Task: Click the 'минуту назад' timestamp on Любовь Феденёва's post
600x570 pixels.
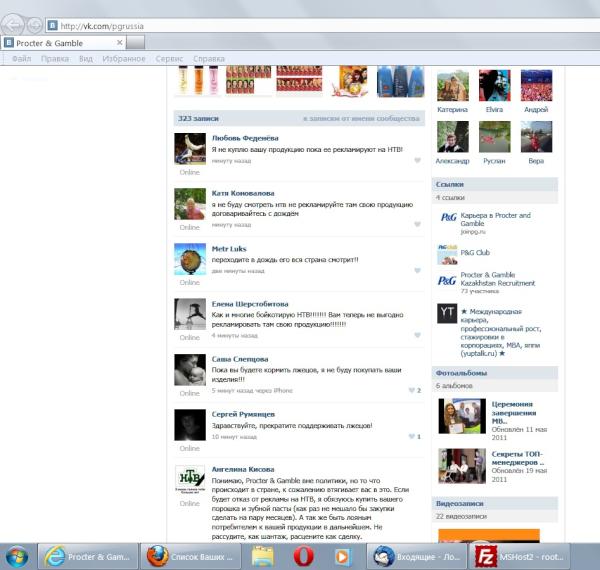Action: (x=231, y=161)
